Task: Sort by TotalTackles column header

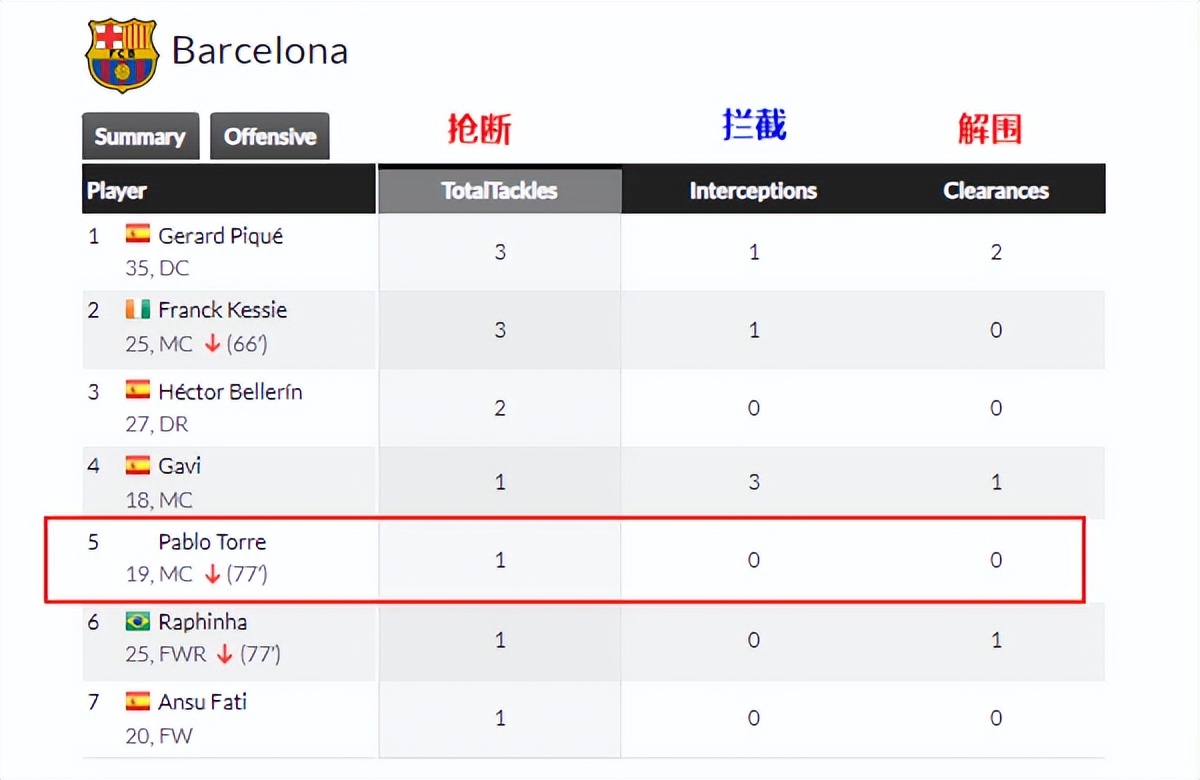Action: [499, 190]
